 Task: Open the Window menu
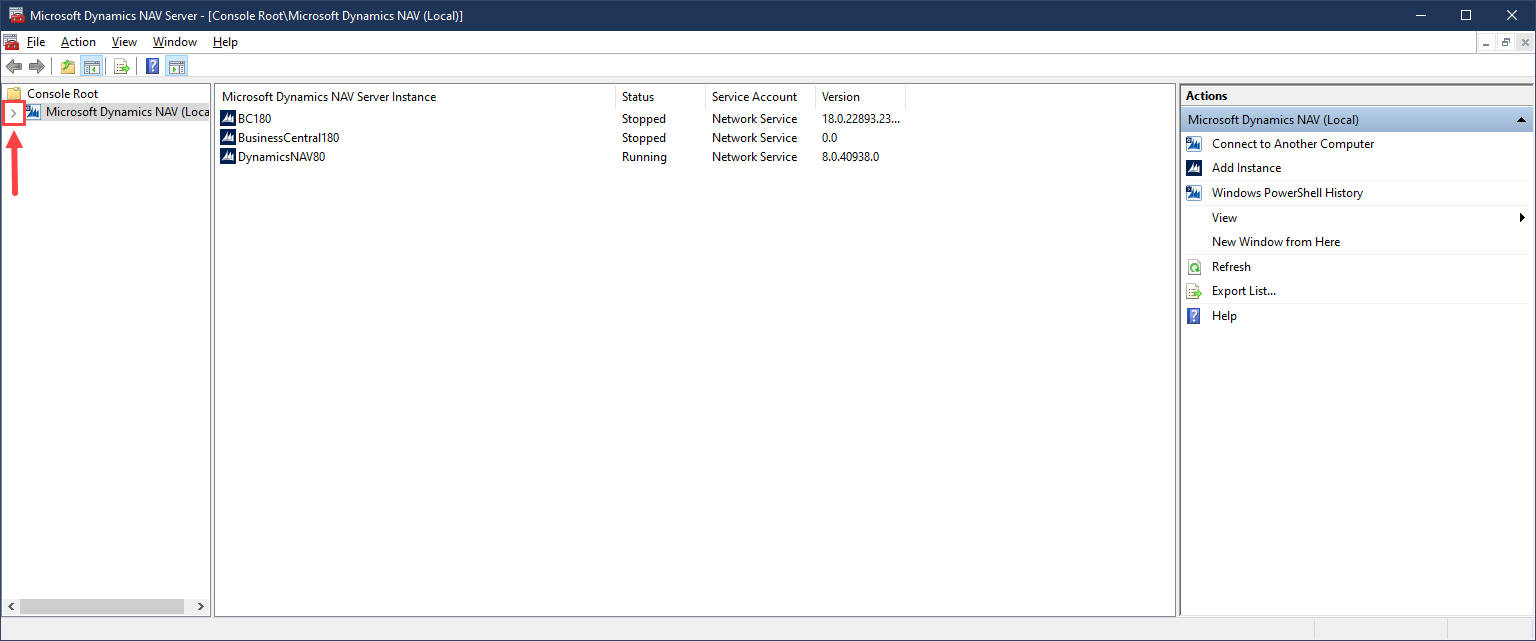(x=175, y=42)
